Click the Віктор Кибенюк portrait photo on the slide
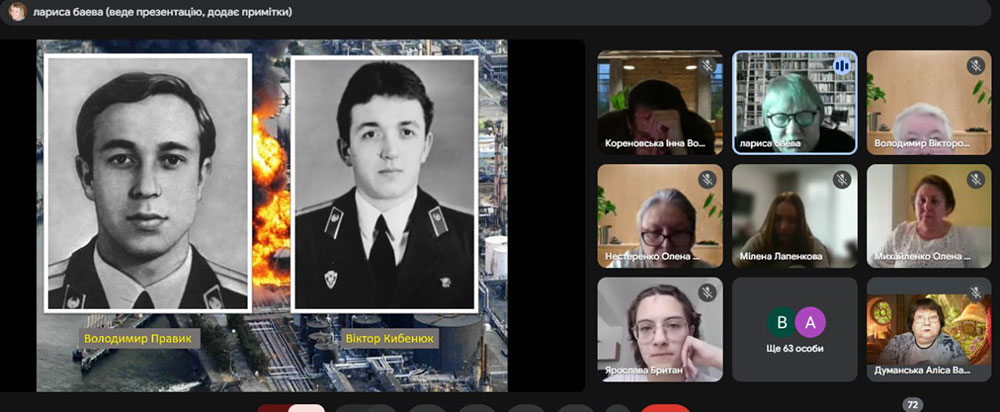This screenshot has height=412, width=1000. click(383, 183)
